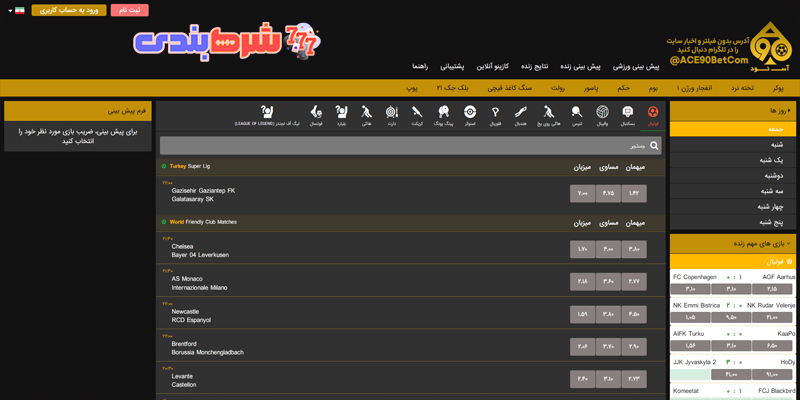Open the پوپ game link
The image size is (800, 400).
tap(412, 88)
